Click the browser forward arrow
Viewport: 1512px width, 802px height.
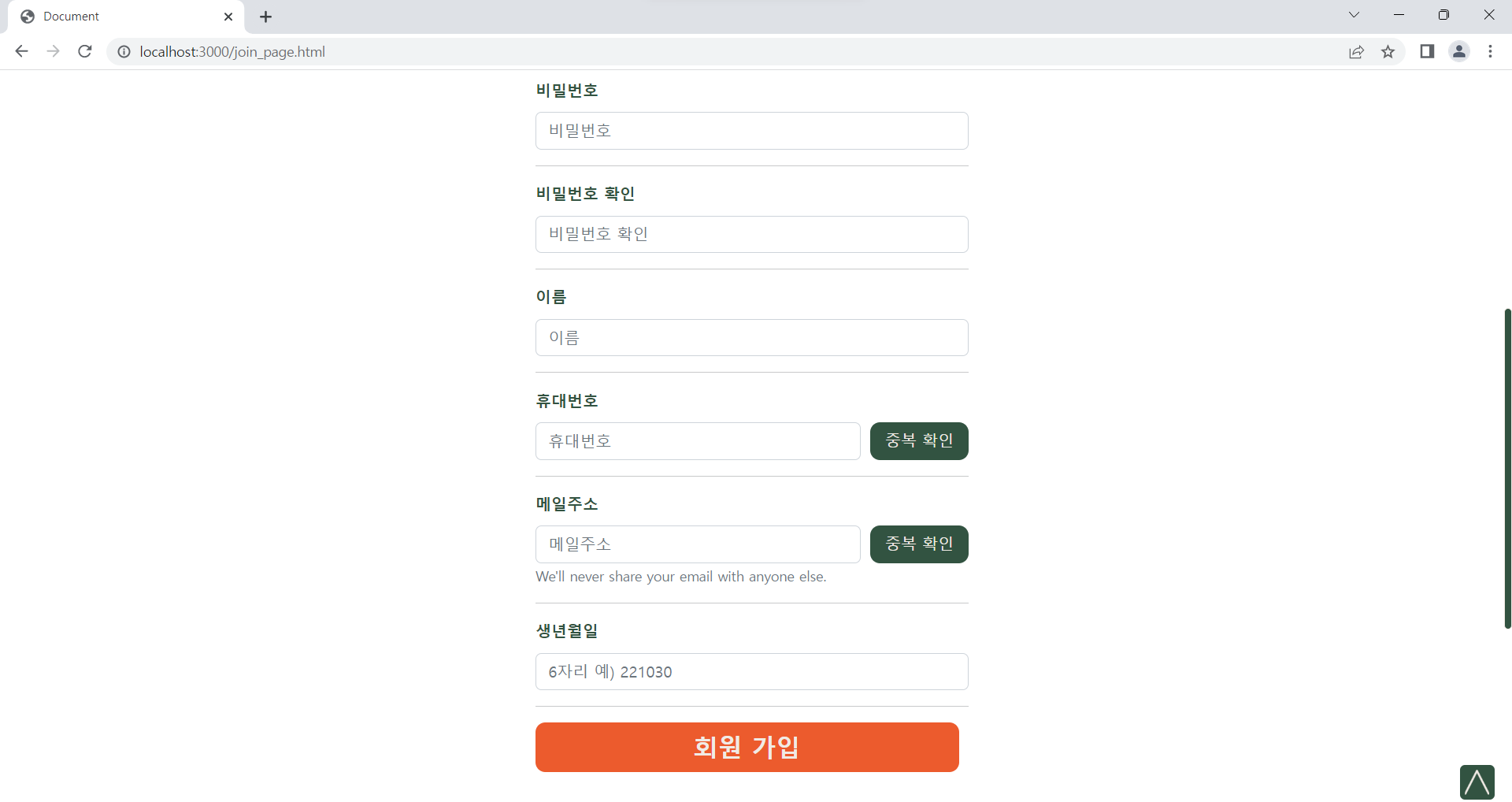coord(53,51)
